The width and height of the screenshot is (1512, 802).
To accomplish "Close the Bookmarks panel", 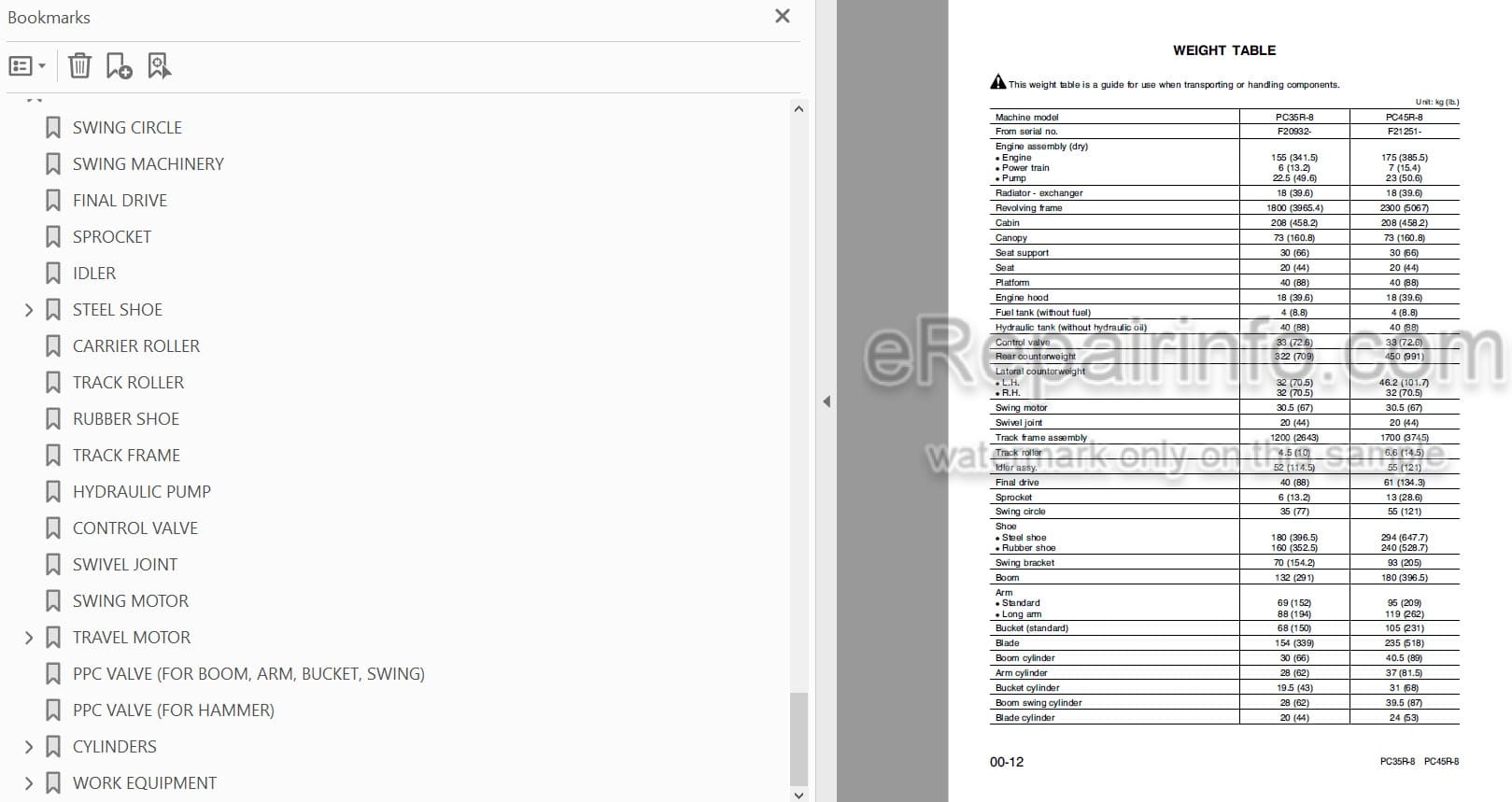I will click(783, 16).
